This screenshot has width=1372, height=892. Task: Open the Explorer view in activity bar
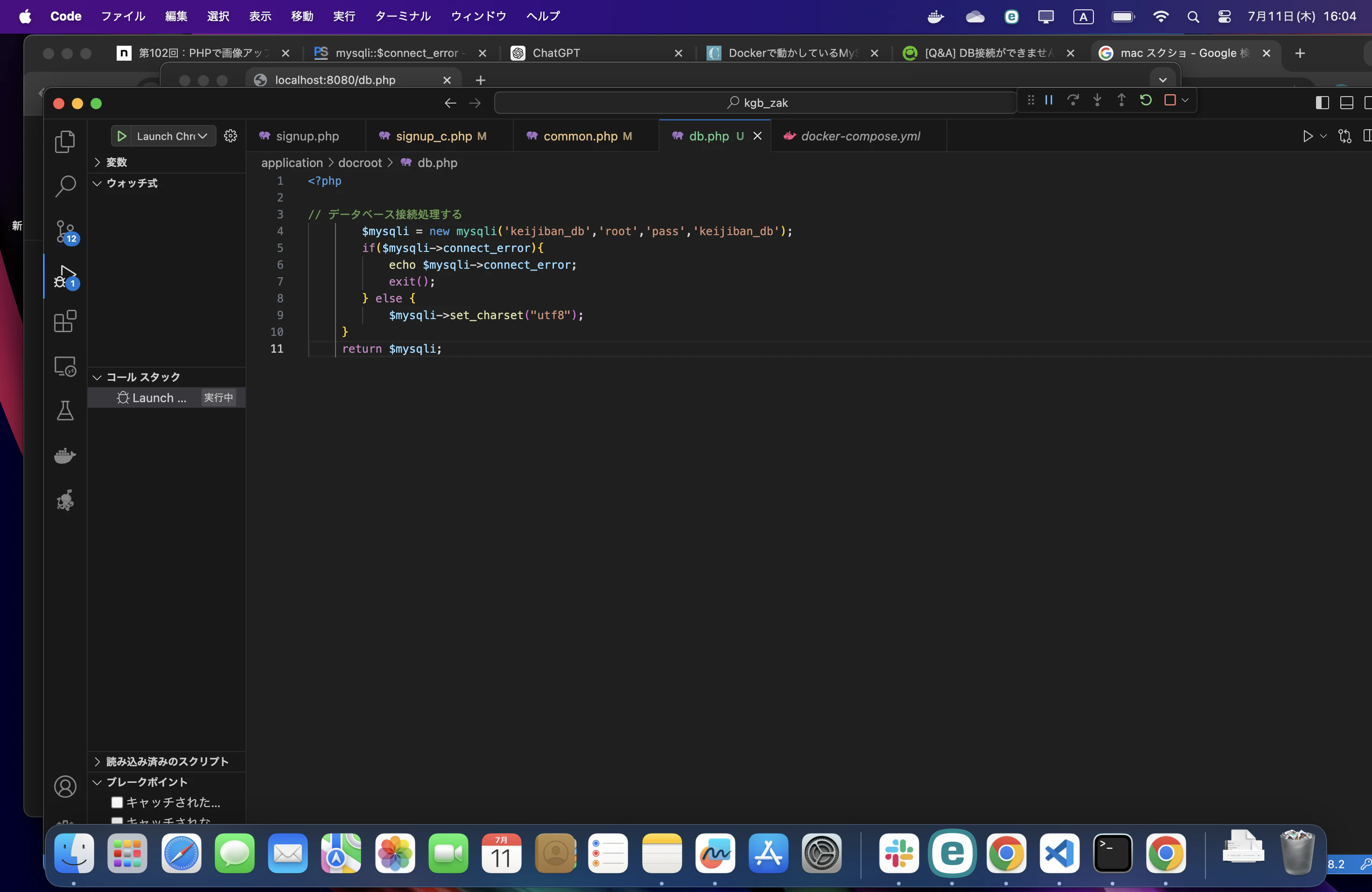click(64, 142)
